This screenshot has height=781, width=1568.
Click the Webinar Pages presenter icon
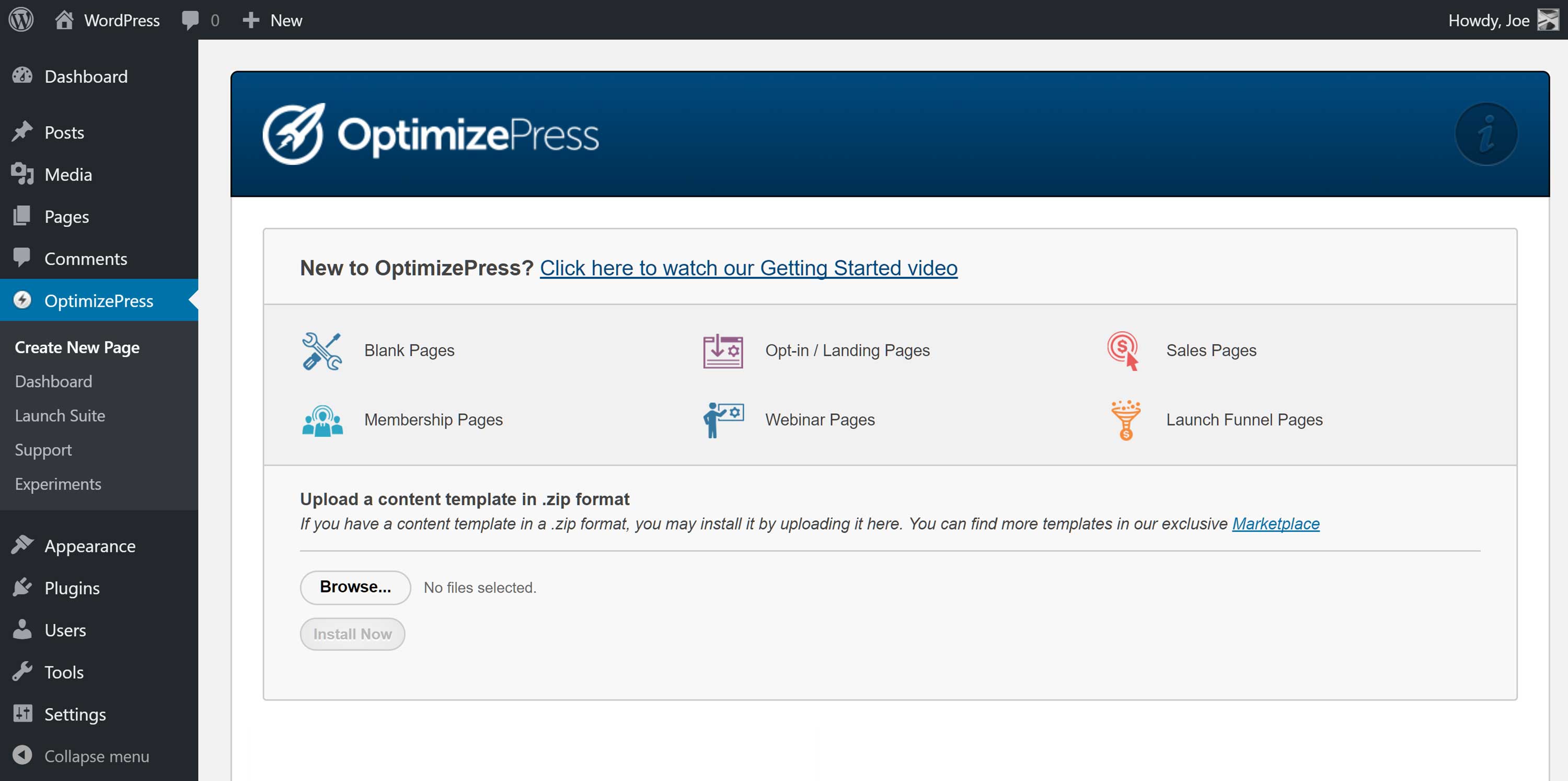pos(723,421)
